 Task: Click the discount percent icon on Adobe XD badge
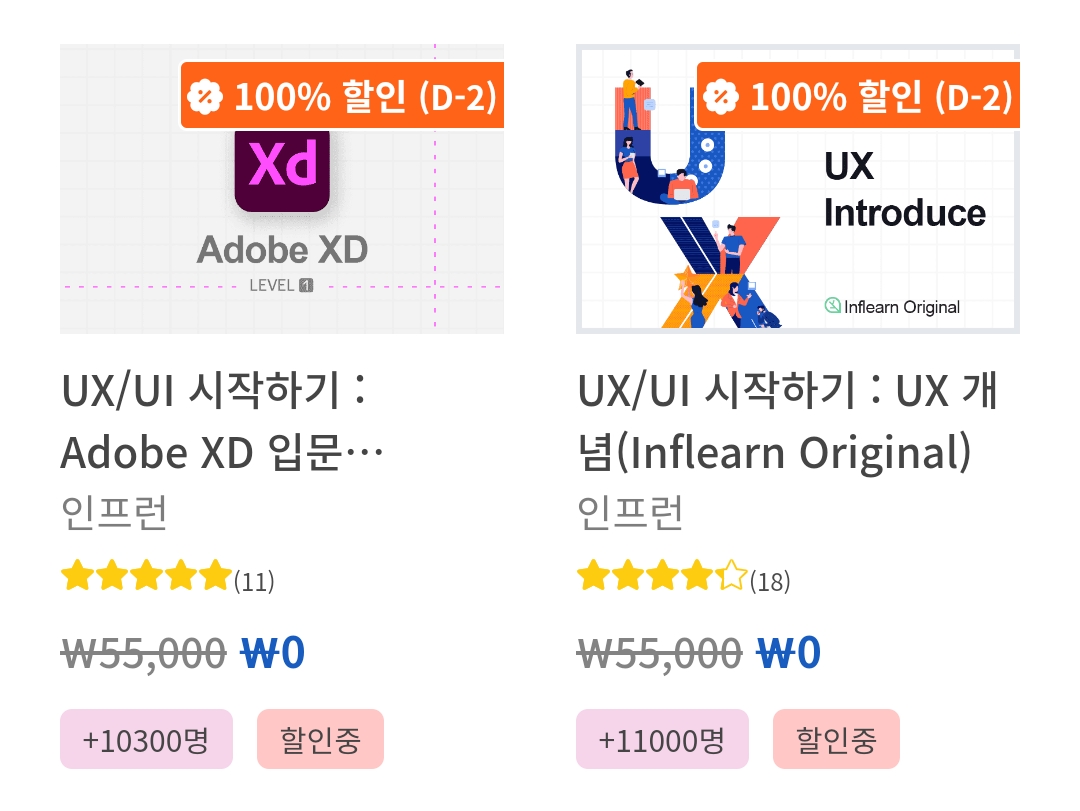(x=205, y=96)
